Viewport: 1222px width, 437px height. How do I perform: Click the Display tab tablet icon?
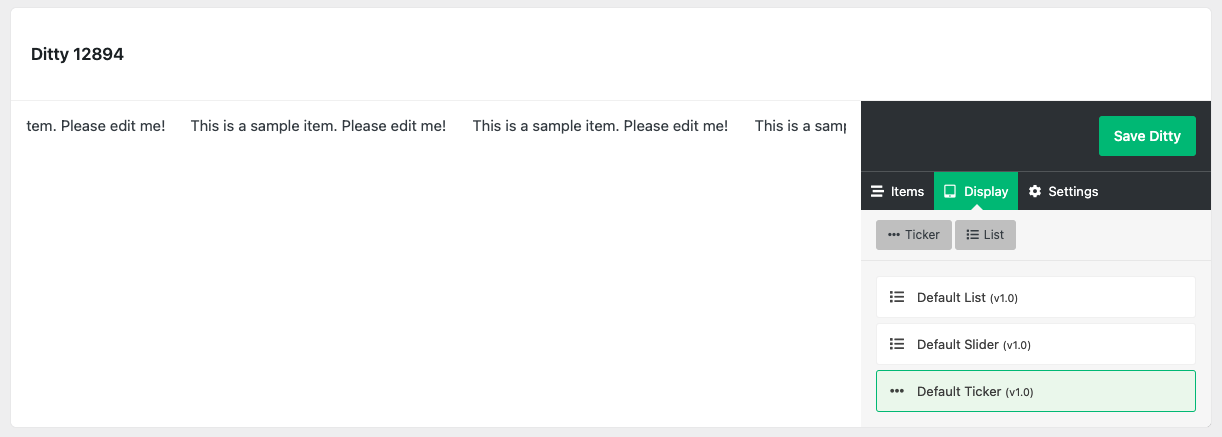pyautogui.click(x=950, y=191)
